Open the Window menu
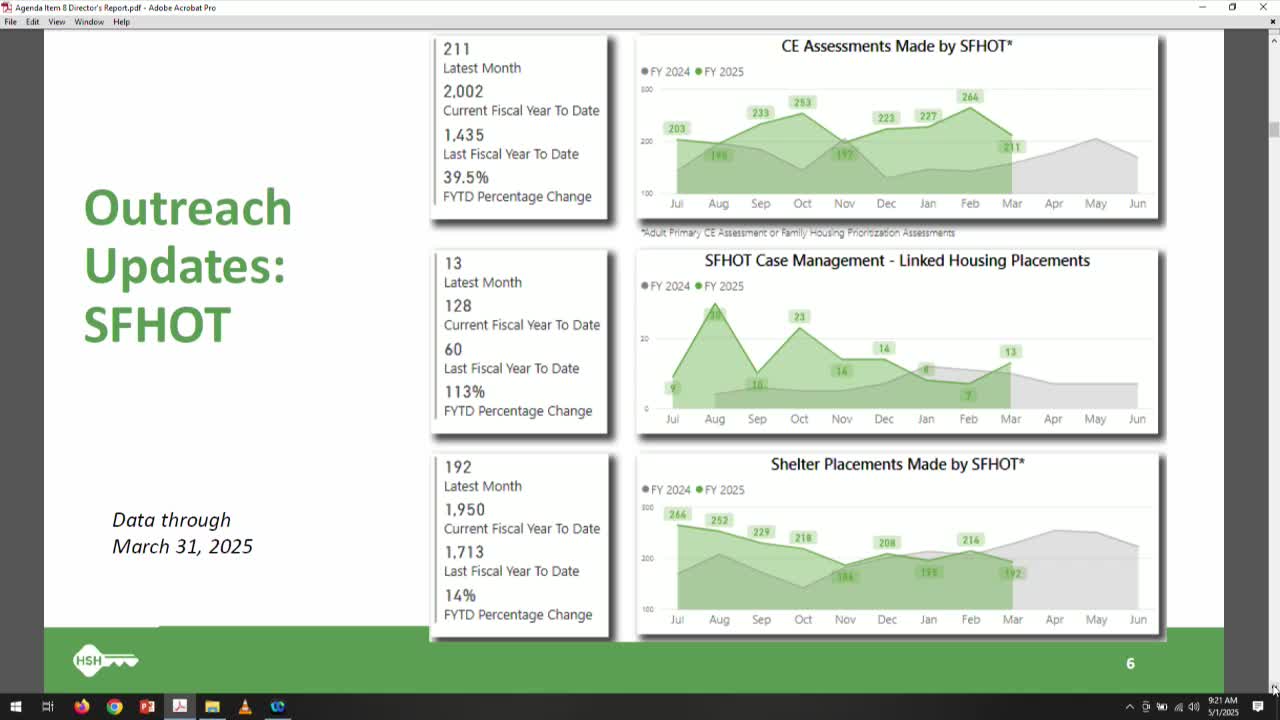Image resolution: width=1280 pixels, height=720 pixels. pyautogui.click(x=89, y=22)
